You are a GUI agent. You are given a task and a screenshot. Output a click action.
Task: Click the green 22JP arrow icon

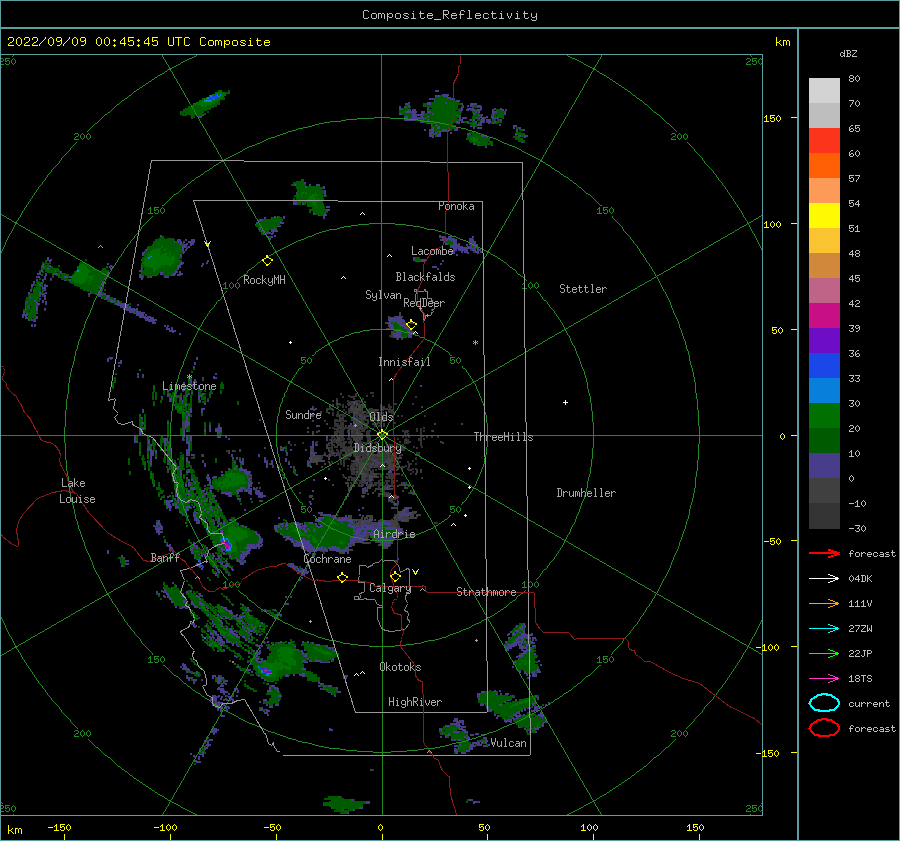pos(824,653)
